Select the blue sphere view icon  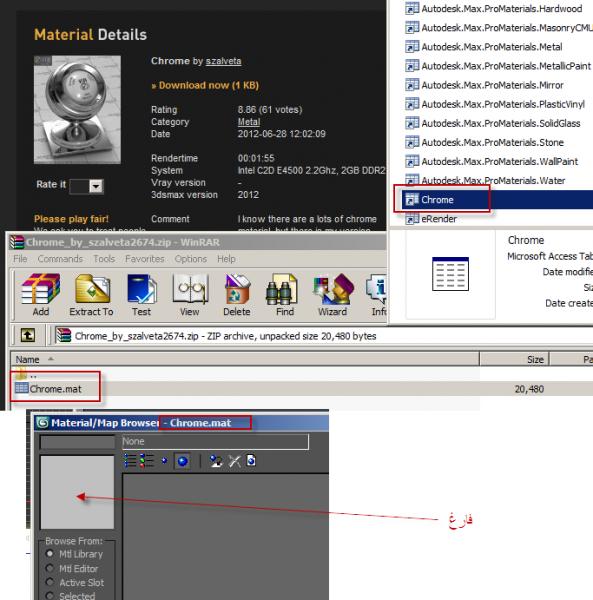182,461
